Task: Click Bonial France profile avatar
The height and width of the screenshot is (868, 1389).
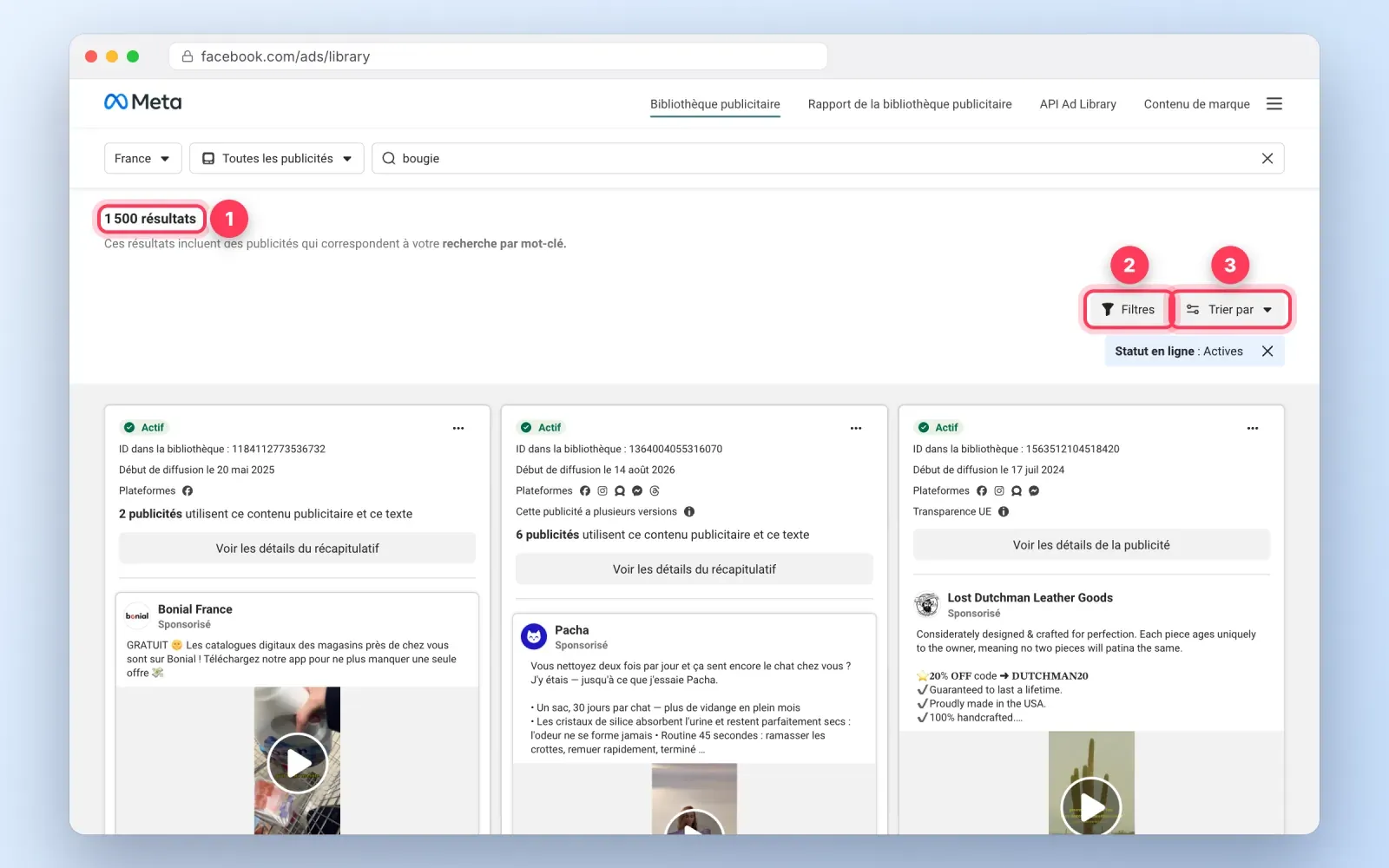Action: (x=137, y=615)
